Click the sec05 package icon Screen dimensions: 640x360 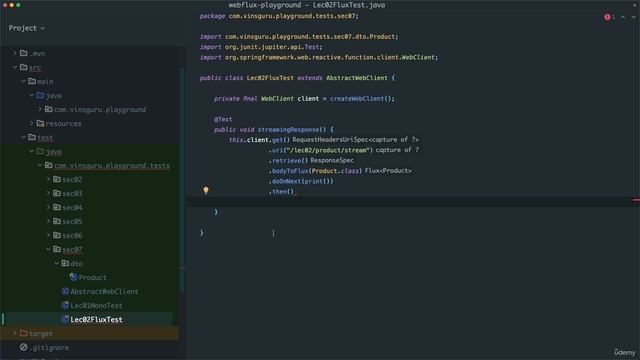57,221
